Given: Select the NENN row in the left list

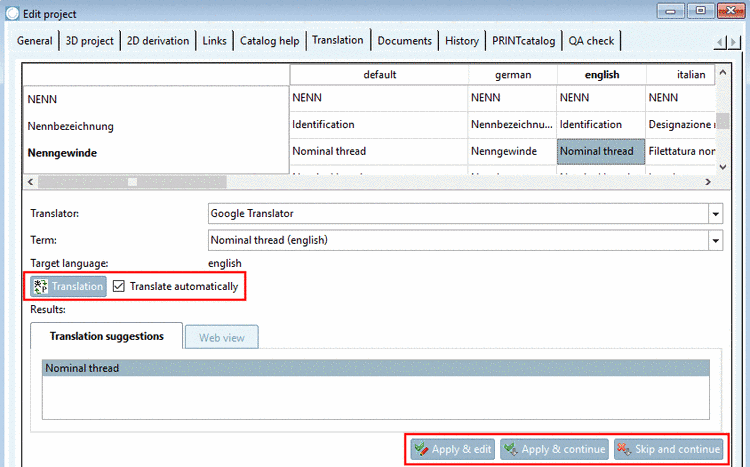Looking at the screenshot, I should [156, 100].
